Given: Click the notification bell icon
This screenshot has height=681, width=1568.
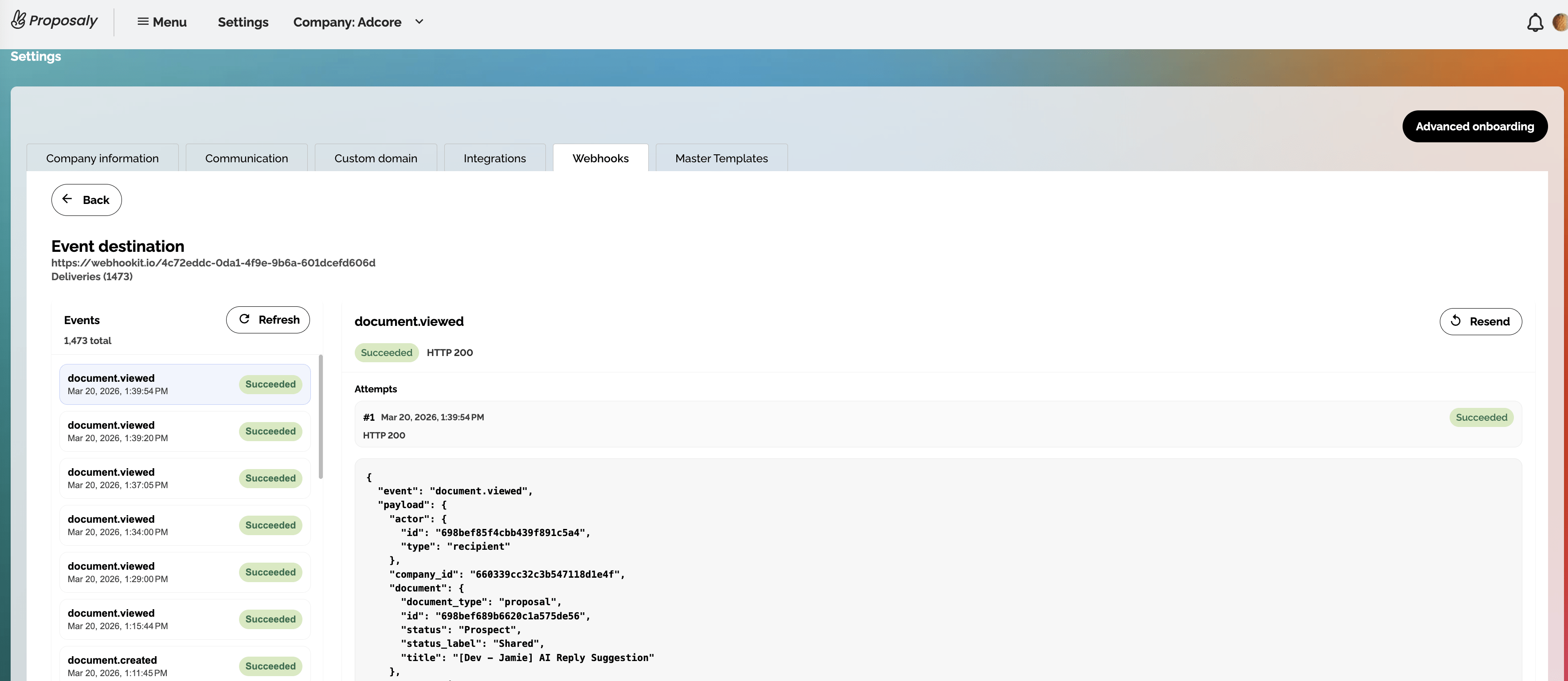Looking at the screenshot, I should [1535, 23].
